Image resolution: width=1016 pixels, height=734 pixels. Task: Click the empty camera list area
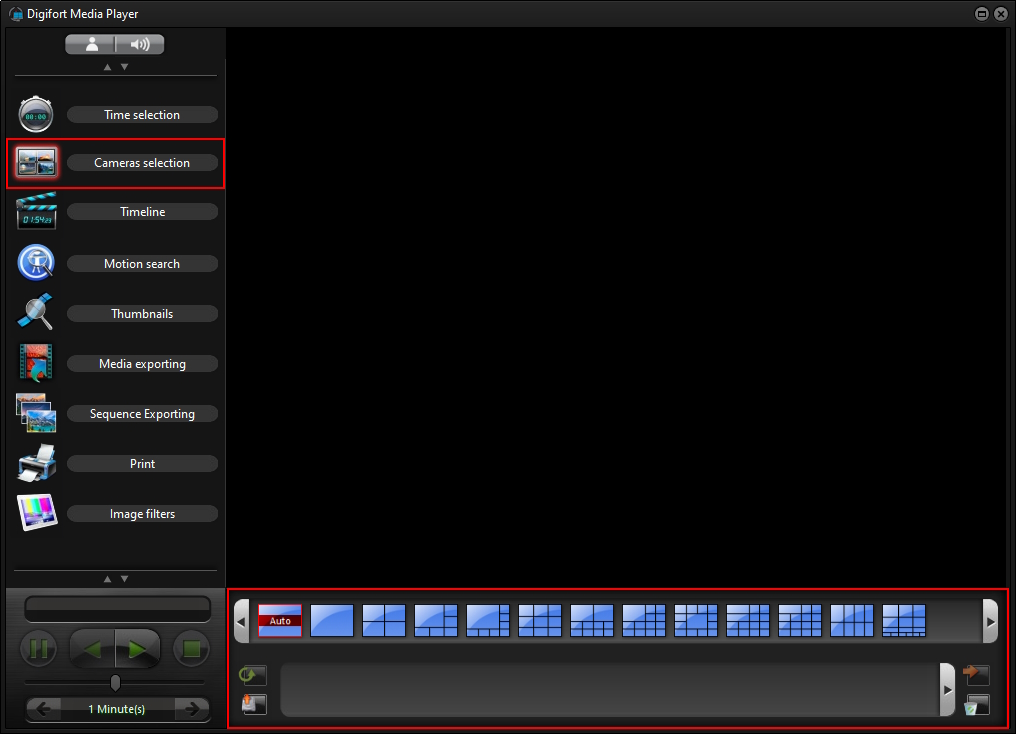[x=610, y=689]
